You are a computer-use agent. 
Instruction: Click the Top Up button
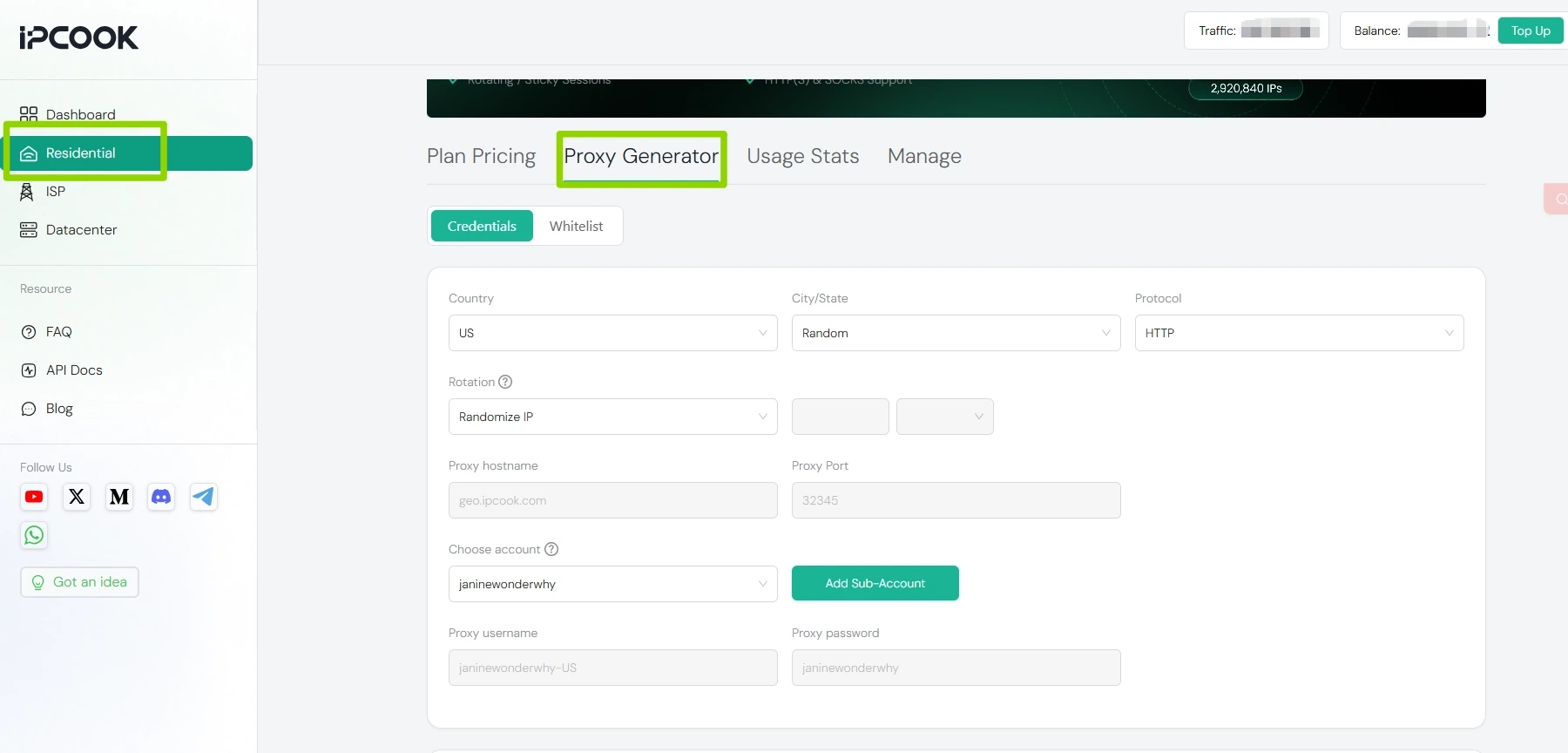1531,31
